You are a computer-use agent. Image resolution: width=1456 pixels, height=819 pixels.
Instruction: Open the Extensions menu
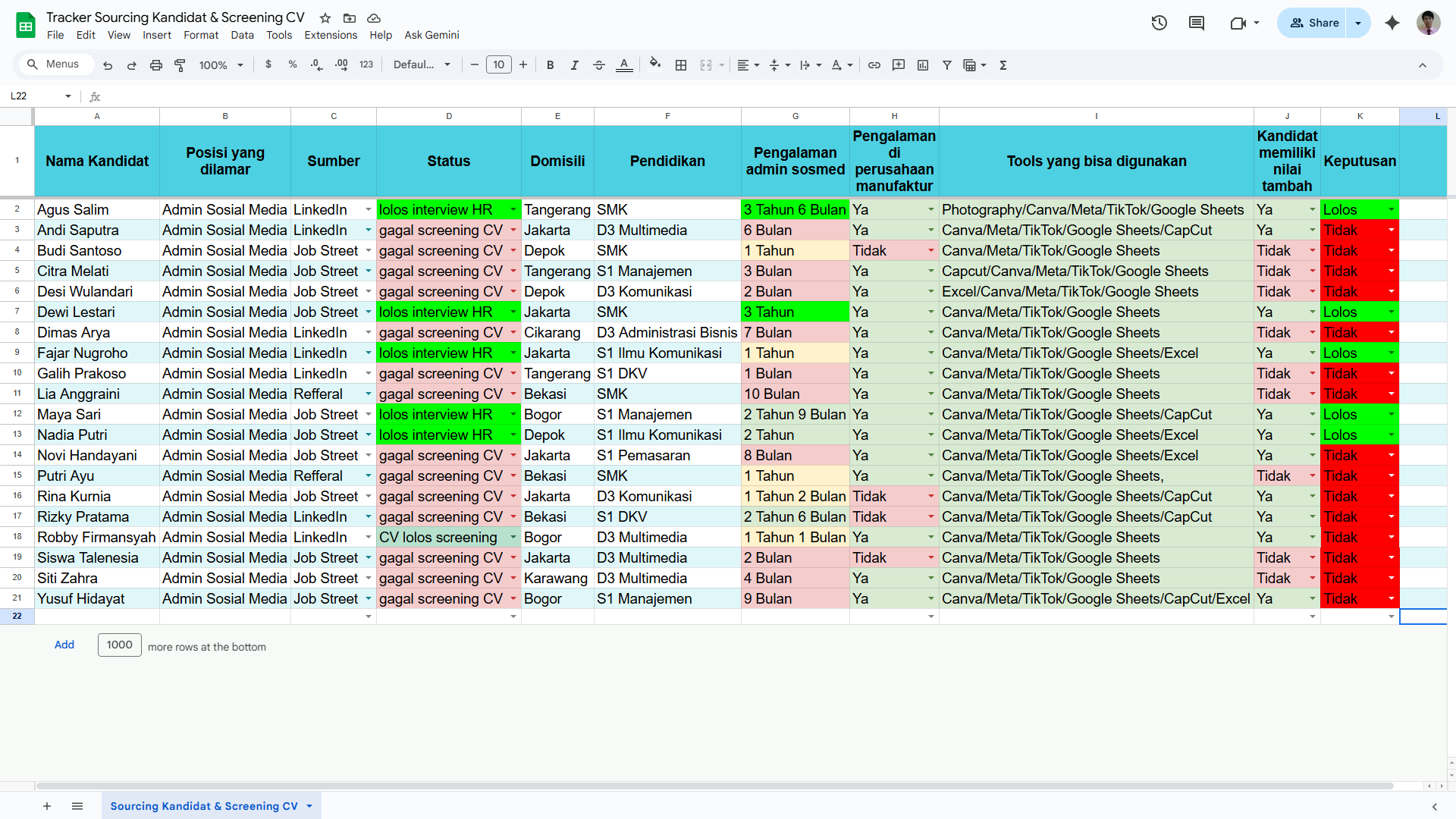coord(330,35)
